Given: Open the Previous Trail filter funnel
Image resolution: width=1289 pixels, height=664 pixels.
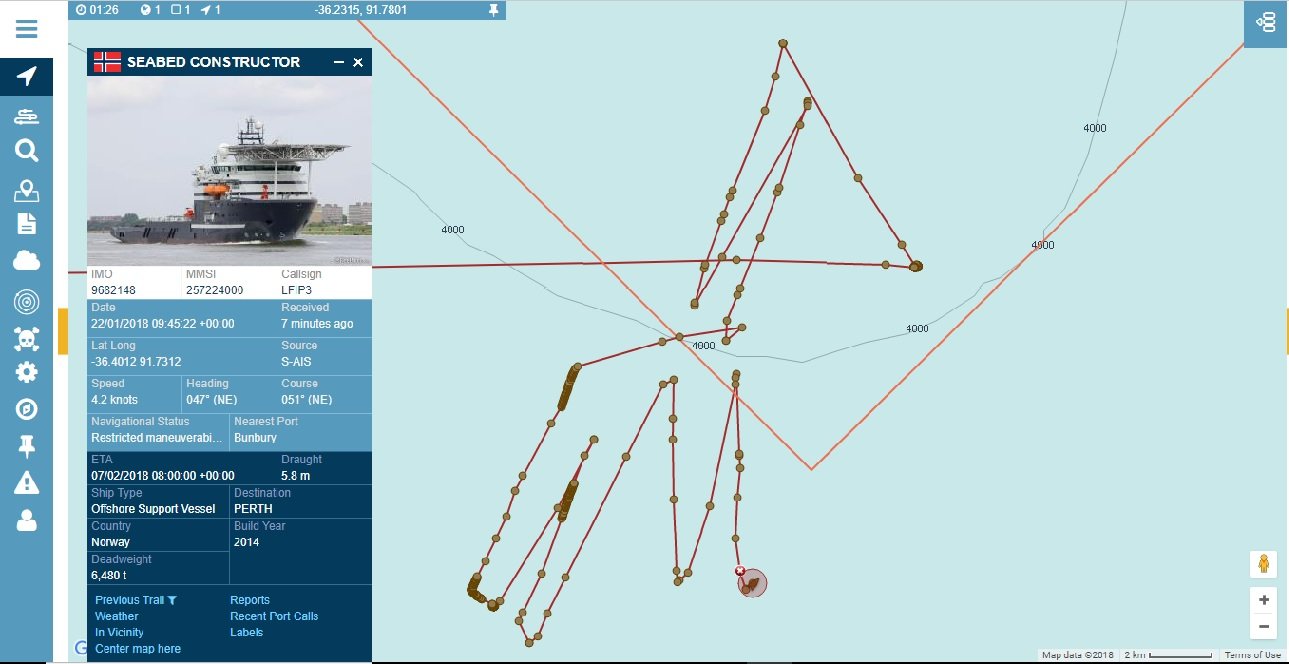Looking at the screenshot, I should [172, 600].
